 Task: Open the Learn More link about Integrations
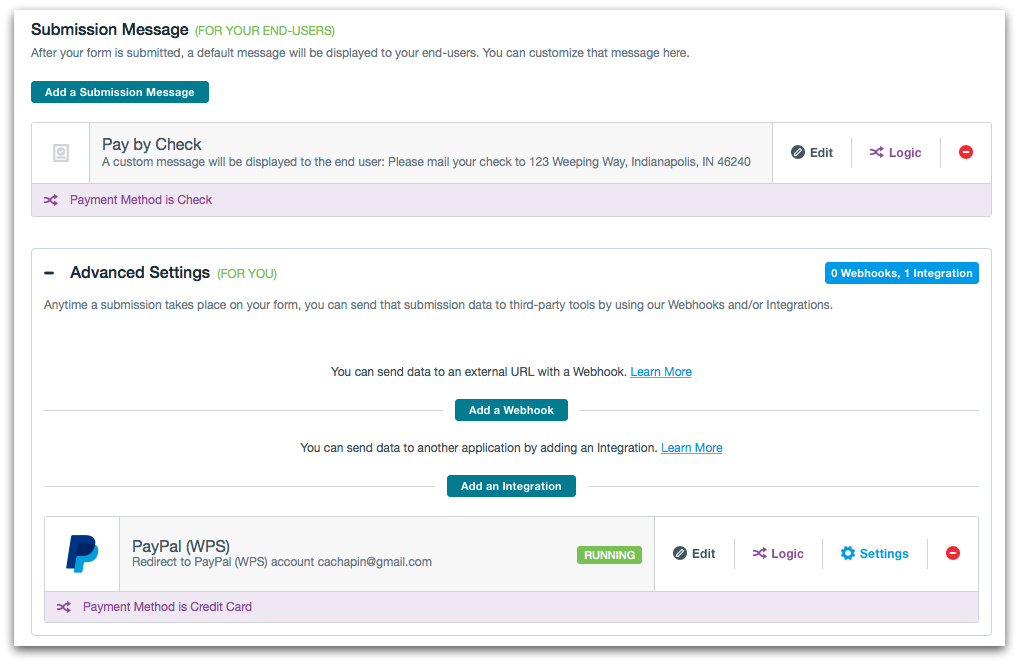coord(691,448)
